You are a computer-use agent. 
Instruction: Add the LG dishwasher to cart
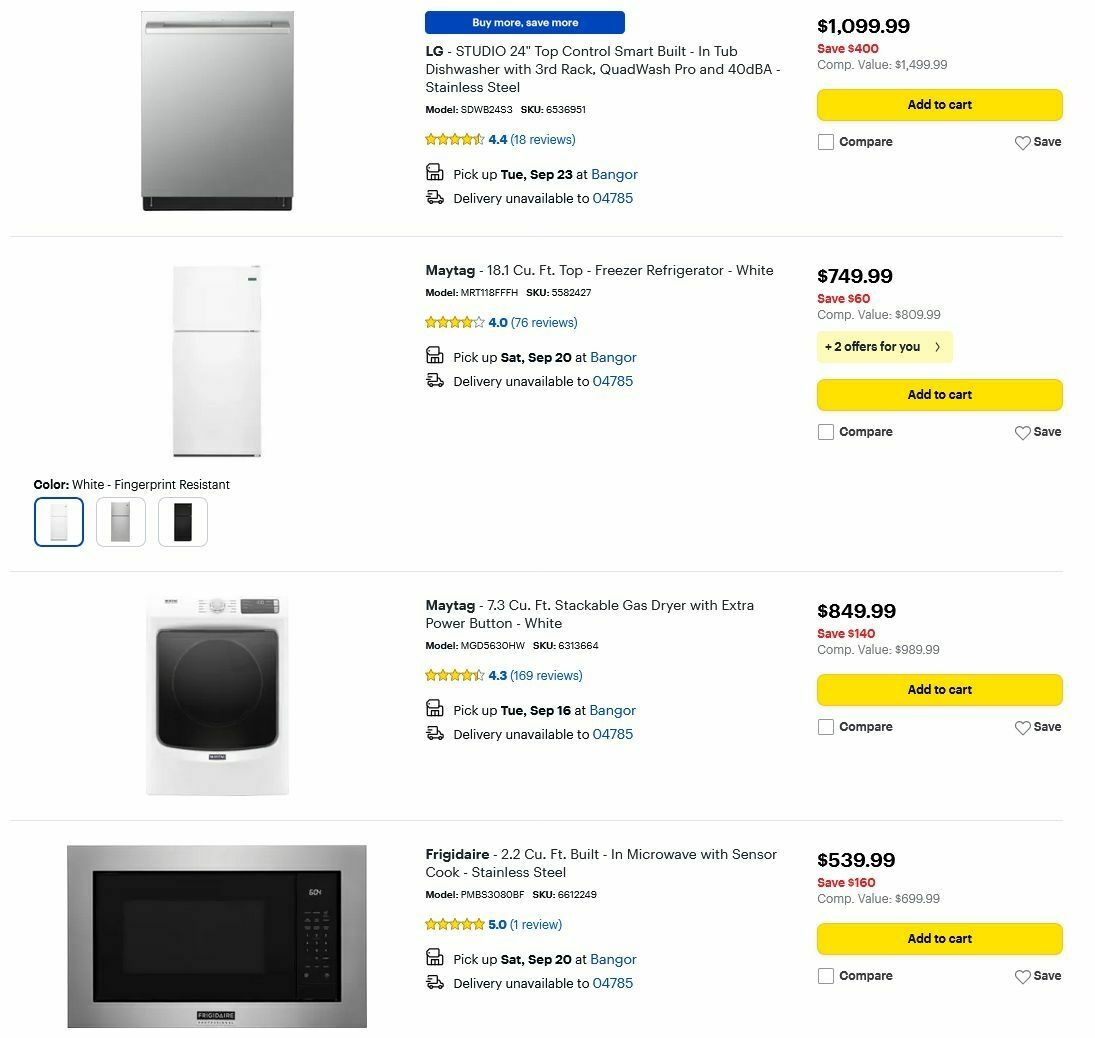939,104
